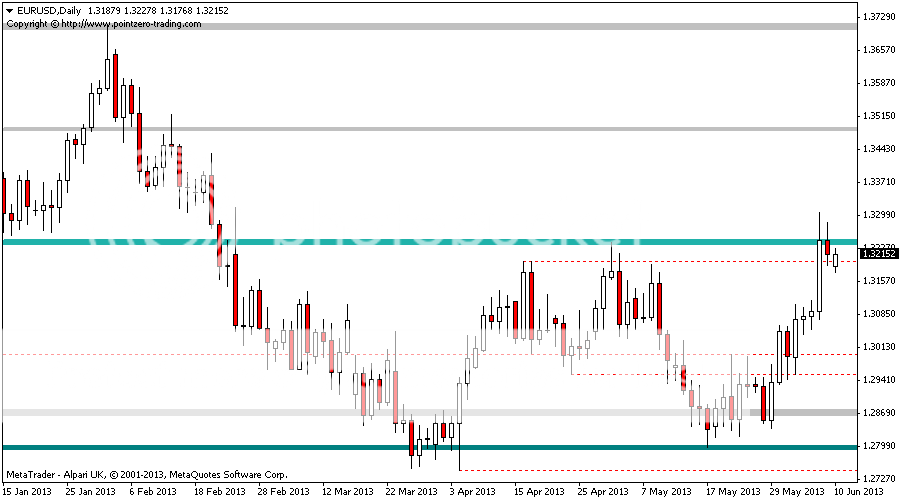Click the 1.35870 price scale label
Image resolution: width=900 pixels, height=500 pixels.
point(879,83)
